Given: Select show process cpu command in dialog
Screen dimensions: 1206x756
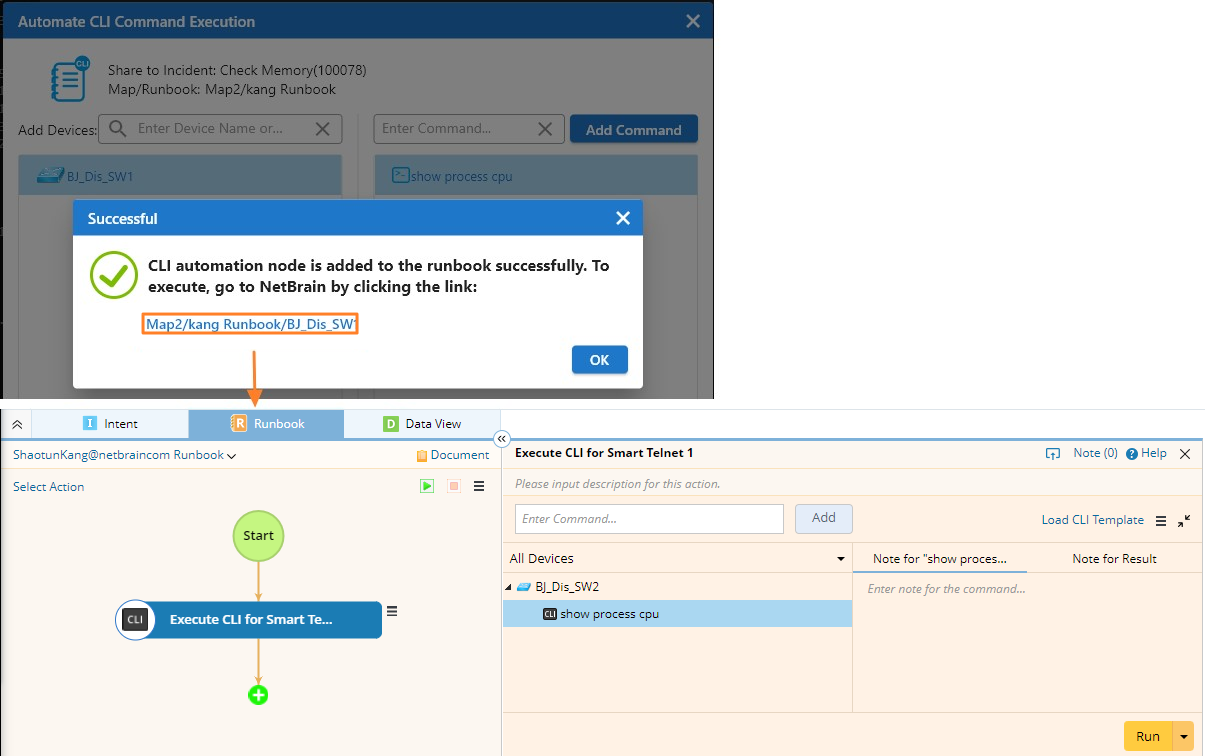Looking at the screenshot, I should (x=536, y=176).
